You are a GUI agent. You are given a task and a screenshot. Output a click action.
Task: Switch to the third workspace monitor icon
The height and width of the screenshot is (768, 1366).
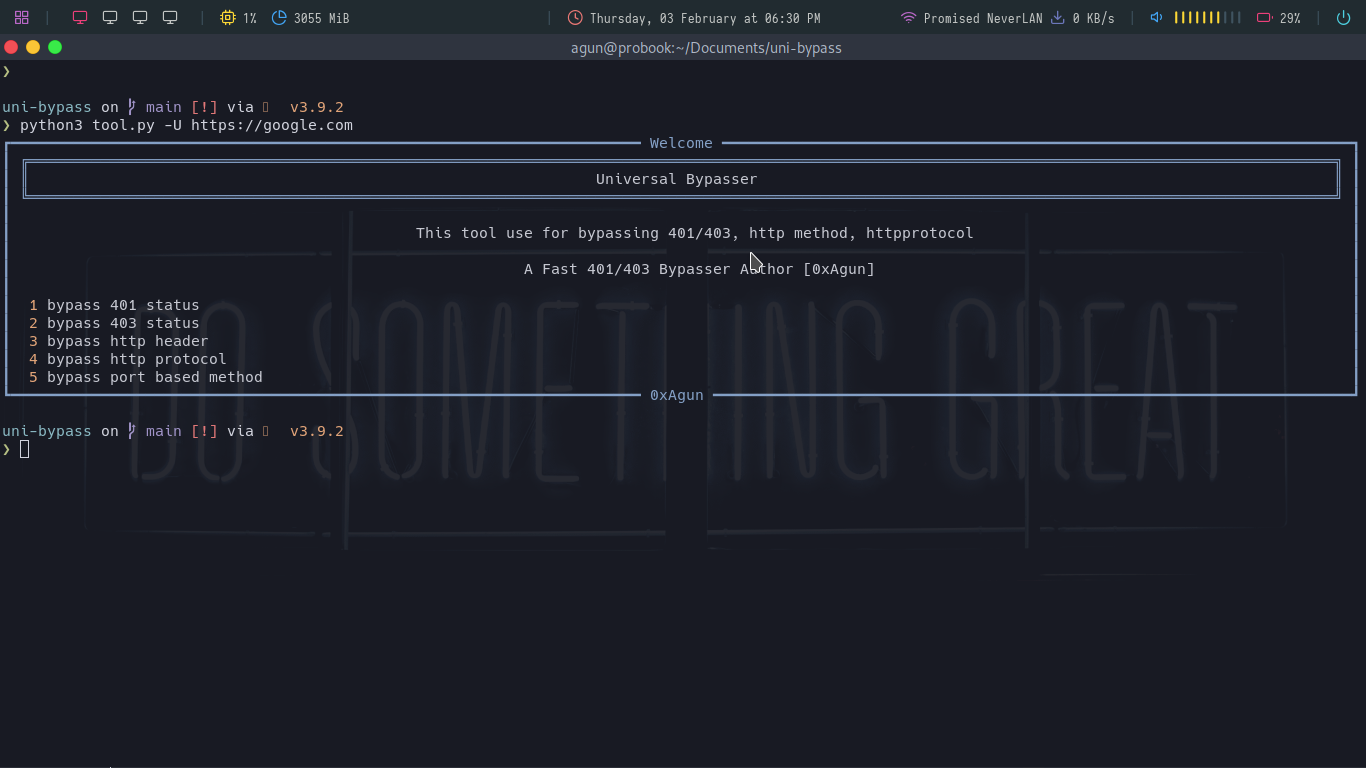[x=140, y=18]
